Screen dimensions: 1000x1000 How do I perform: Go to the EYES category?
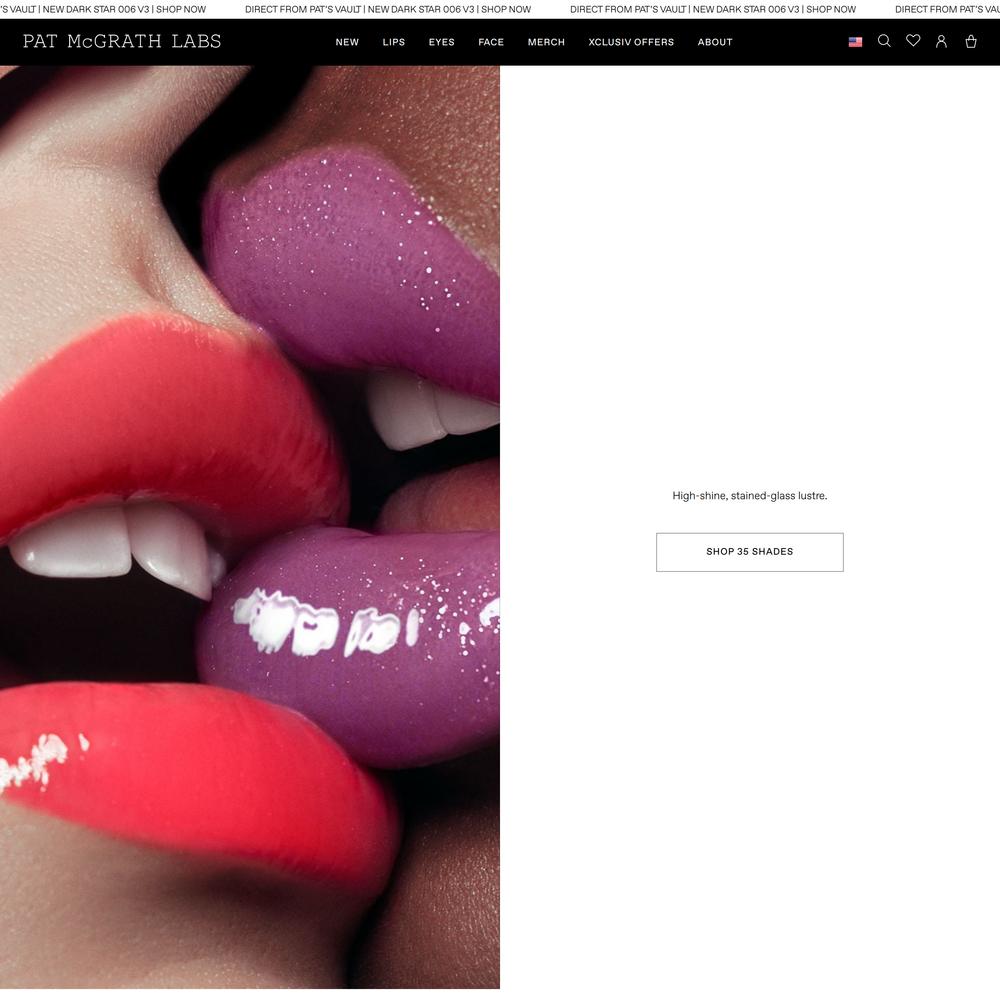tap(441, 42)
